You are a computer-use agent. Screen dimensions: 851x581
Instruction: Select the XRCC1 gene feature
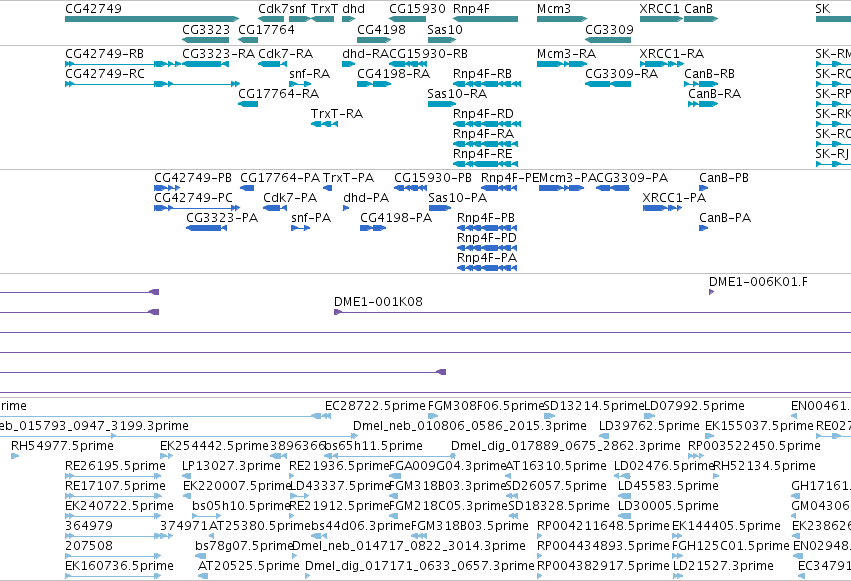pyautogui.click(x=661, y=19)
